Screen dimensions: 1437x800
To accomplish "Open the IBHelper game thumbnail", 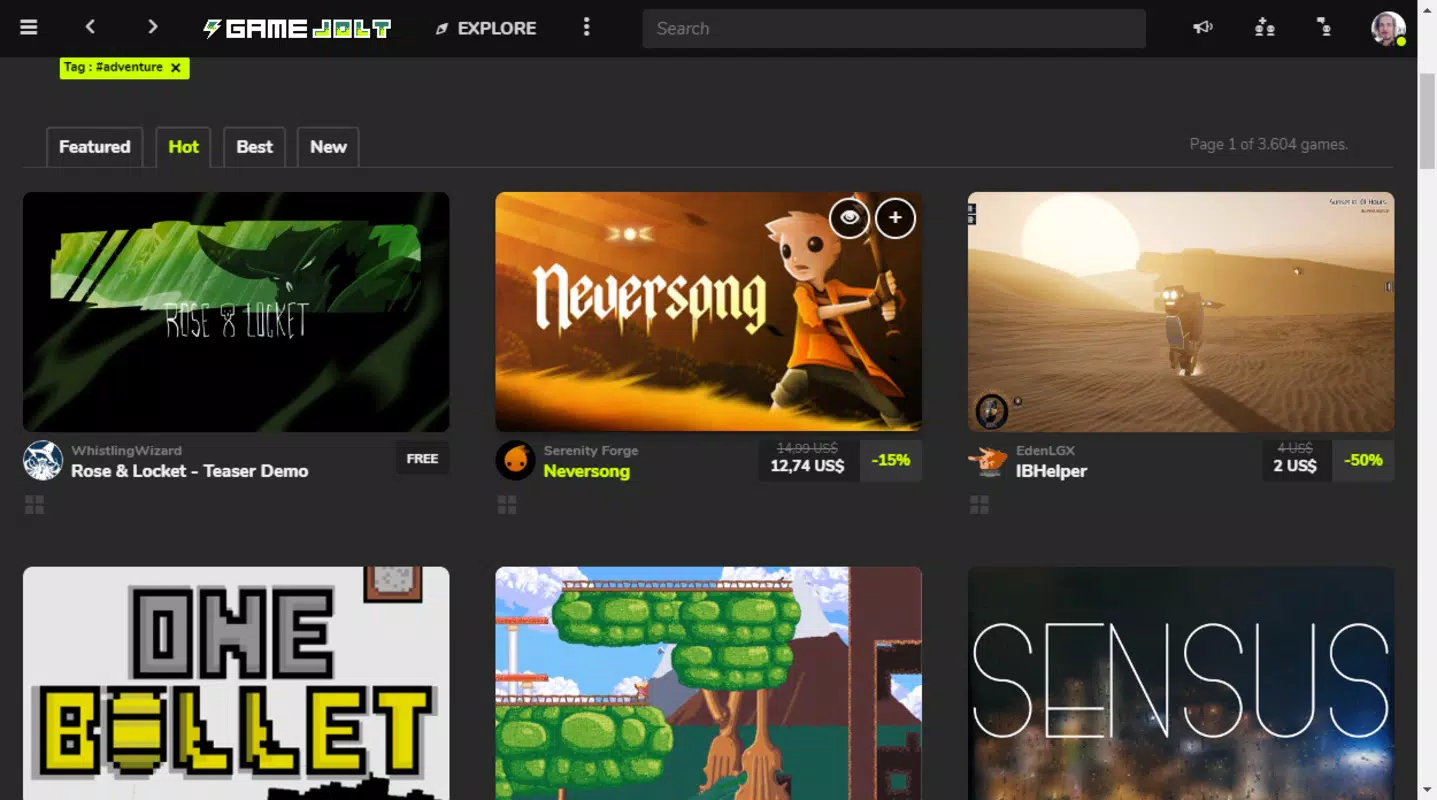I will click(1181, 312).
